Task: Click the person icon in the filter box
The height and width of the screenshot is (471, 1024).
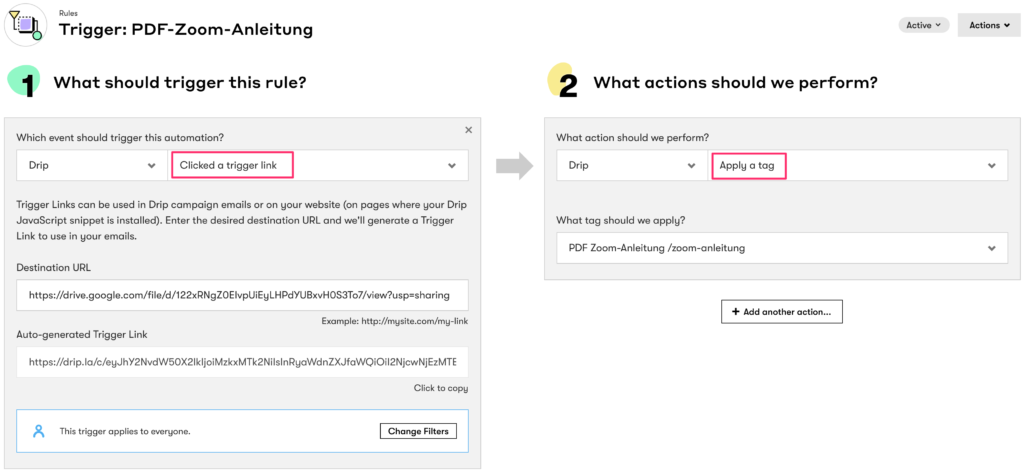Action: point(39,431)
